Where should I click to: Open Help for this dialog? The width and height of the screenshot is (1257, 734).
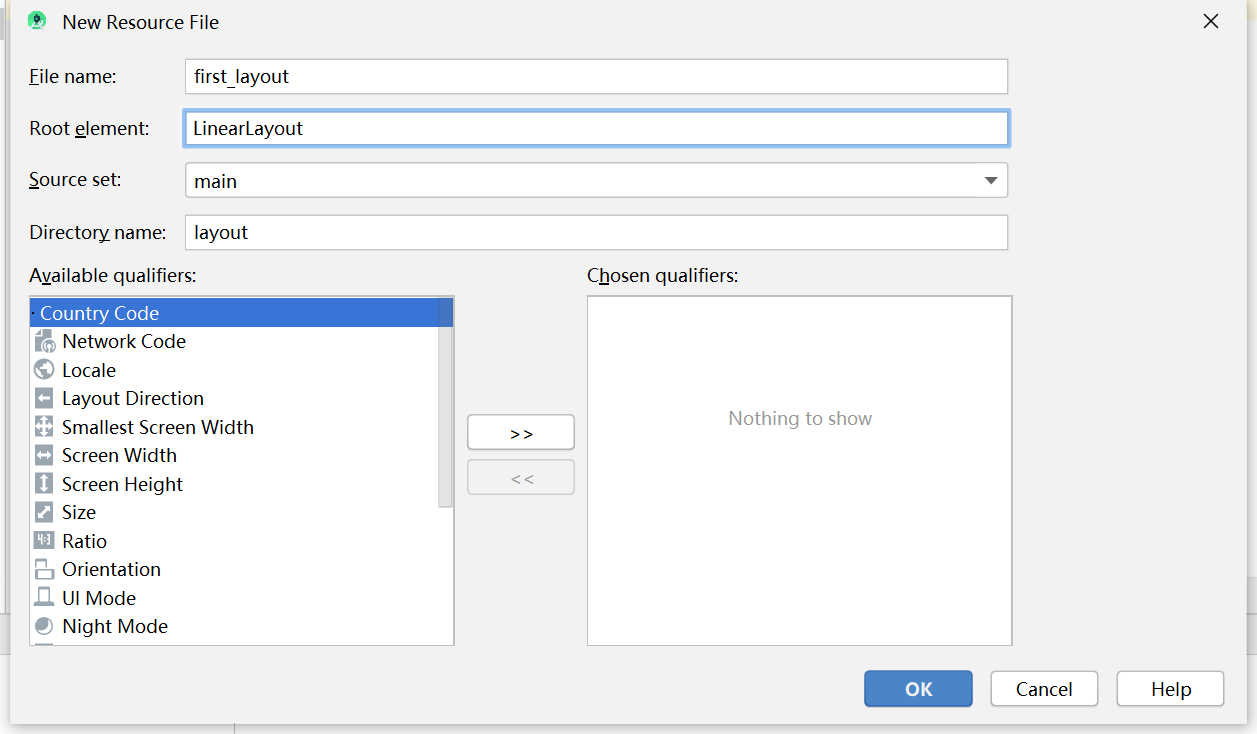[x=1170, y=689]
